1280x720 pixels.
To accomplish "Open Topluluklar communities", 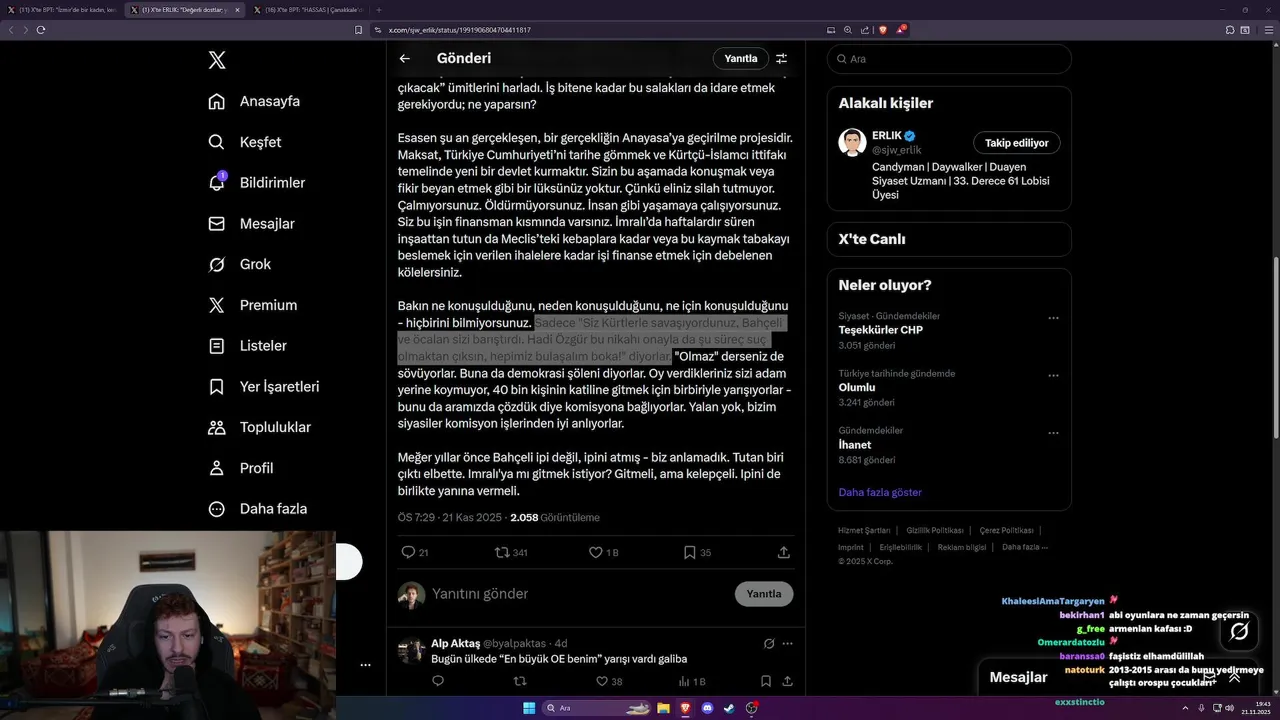I will tap(259, 427).
